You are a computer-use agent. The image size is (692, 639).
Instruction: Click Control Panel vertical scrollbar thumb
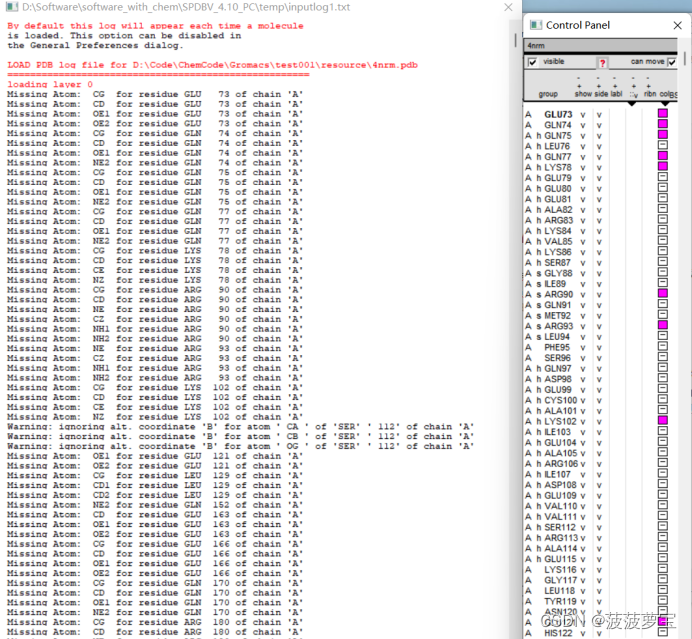[685, 58]
